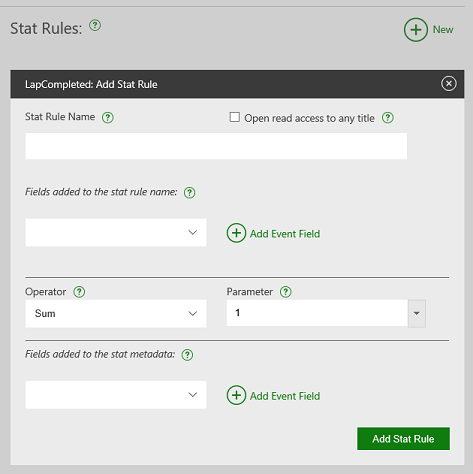
Task: Click the New link text
Action: (443, 30)
